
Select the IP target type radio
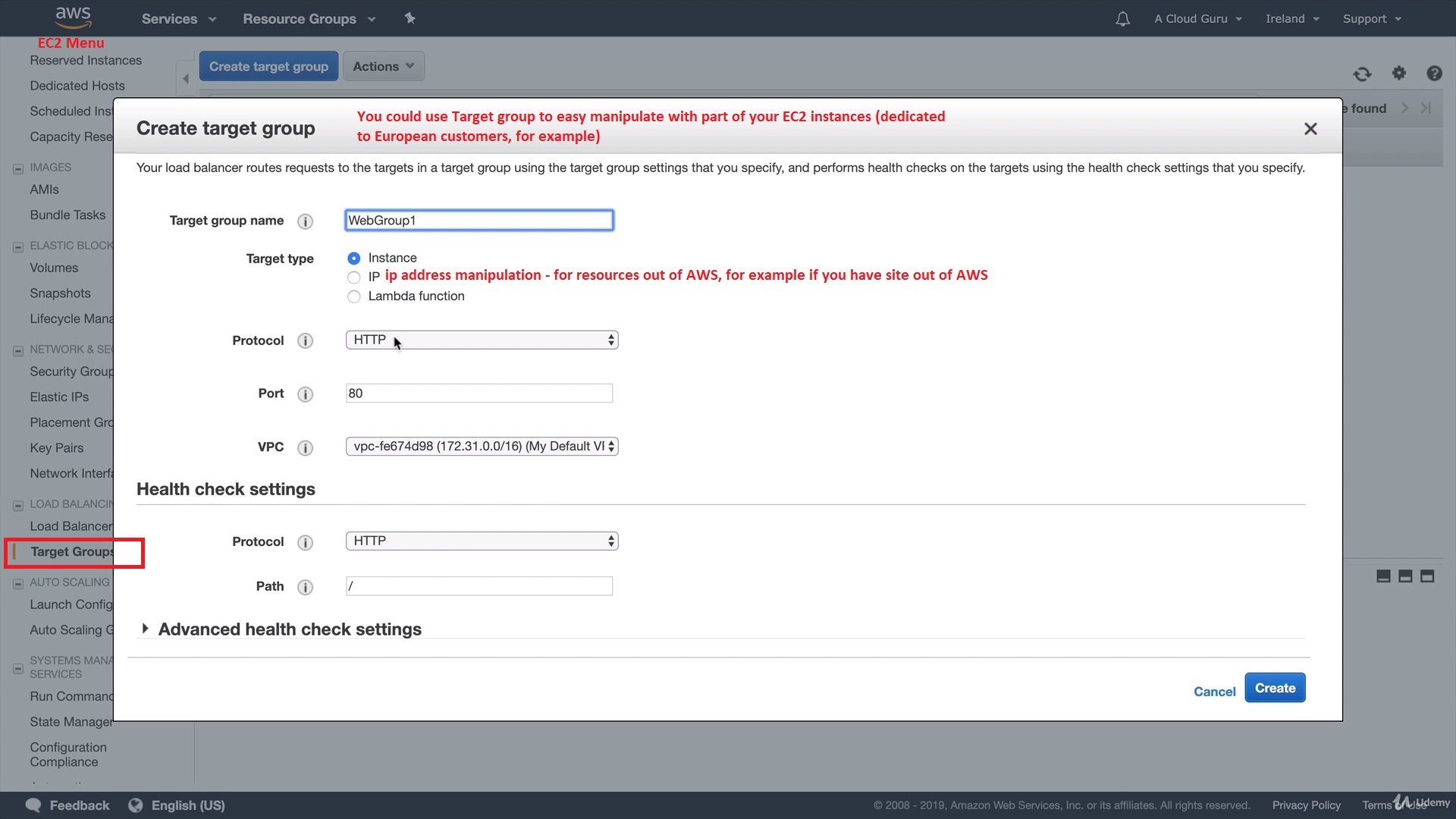(353, 277)
